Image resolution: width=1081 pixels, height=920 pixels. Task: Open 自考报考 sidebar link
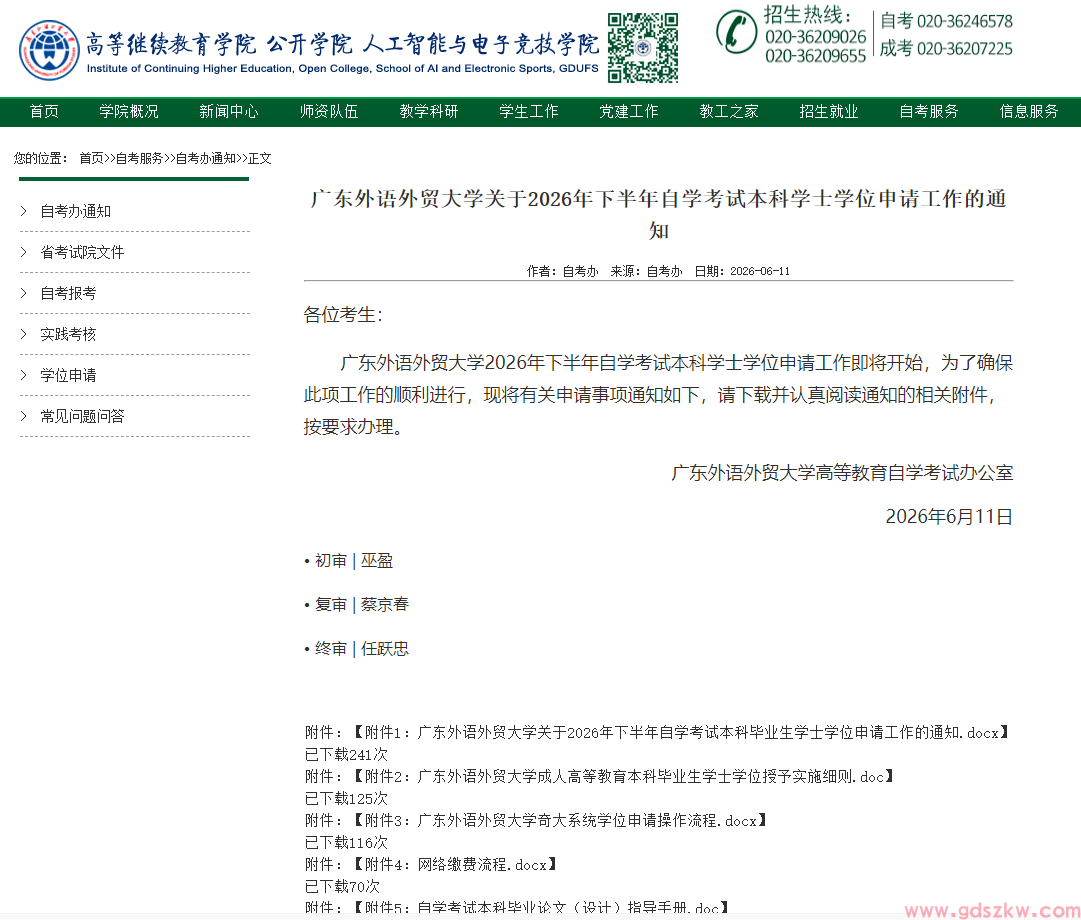coord(68,294)
